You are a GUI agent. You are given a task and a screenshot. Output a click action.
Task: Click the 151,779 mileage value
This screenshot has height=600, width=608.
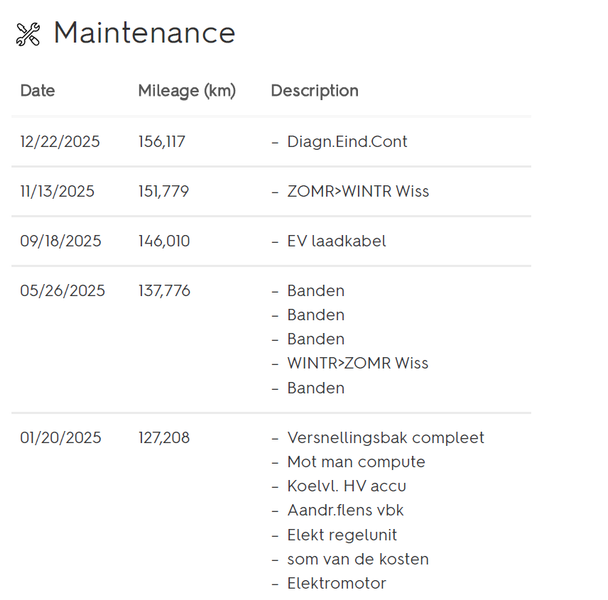164,191
